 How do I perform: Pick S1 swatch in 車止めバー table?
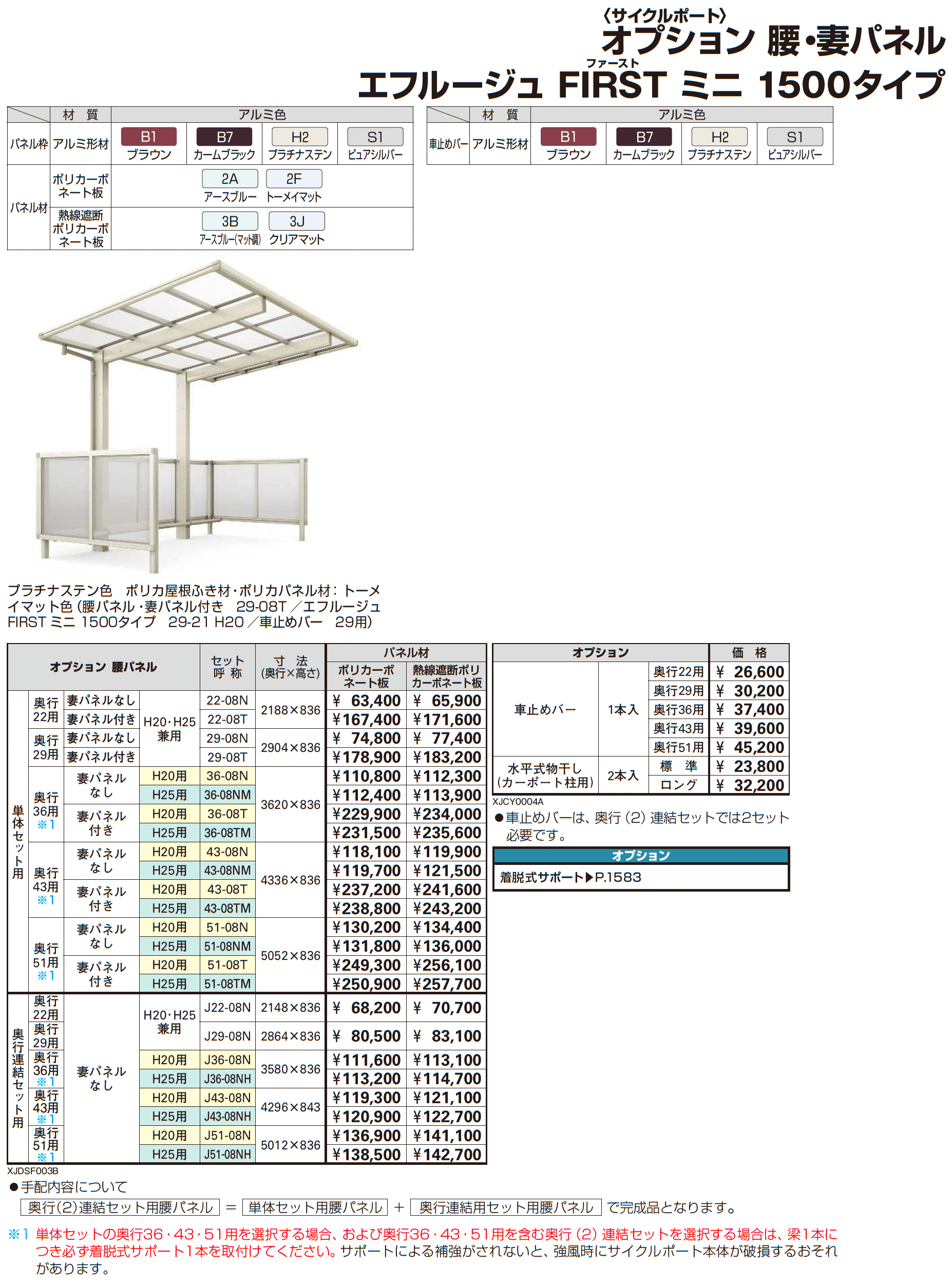tap(795, 137)
